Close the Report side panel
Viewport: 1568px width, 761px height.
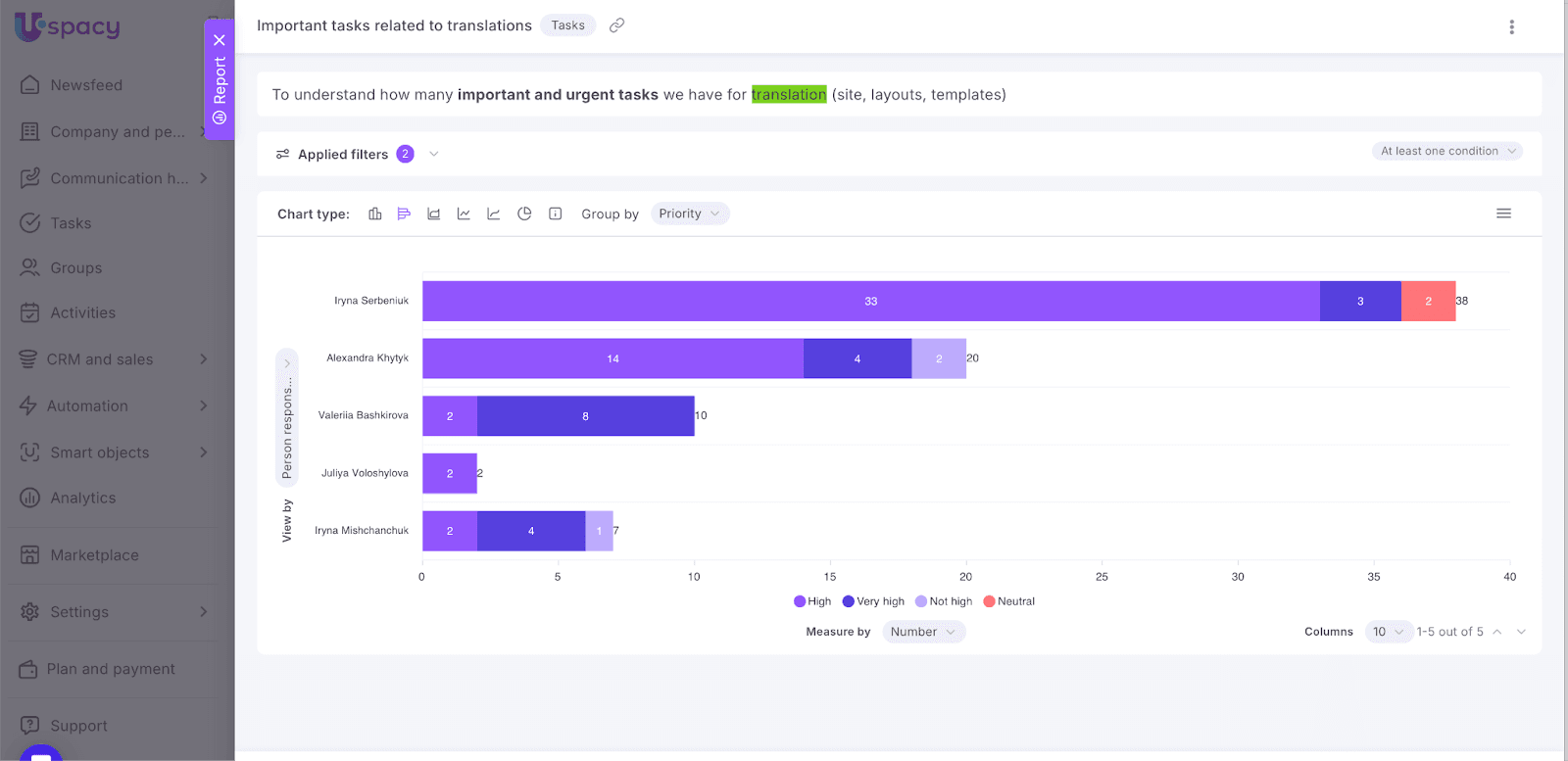coord(220,40)
